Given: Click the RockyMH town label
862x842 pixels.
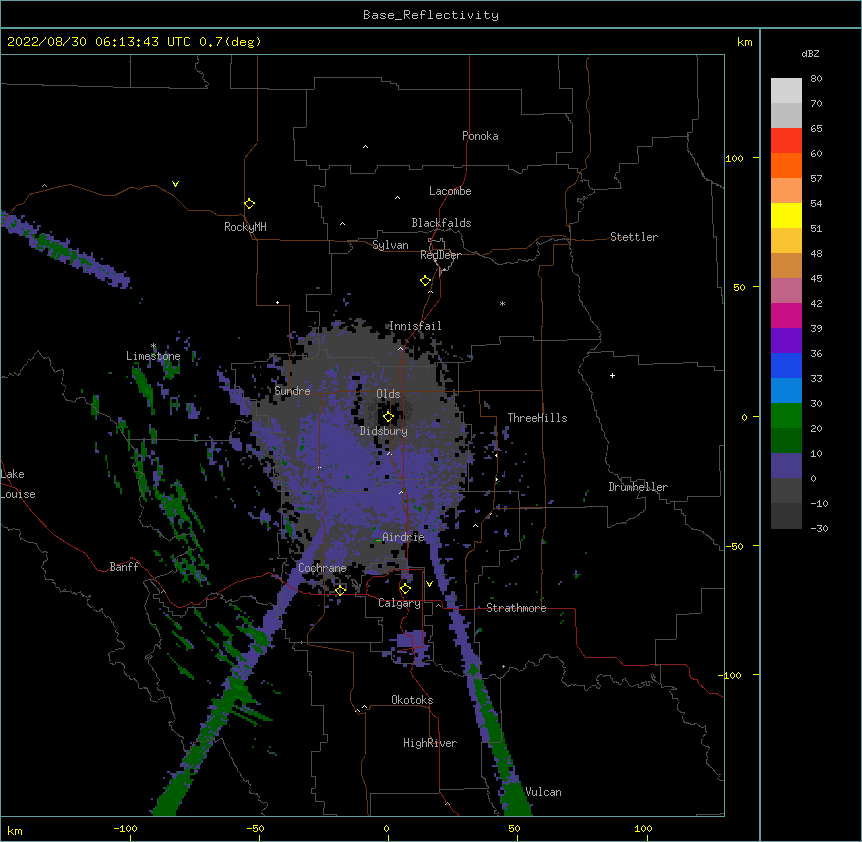Looking at the screenshot, I should pos(245,227).
